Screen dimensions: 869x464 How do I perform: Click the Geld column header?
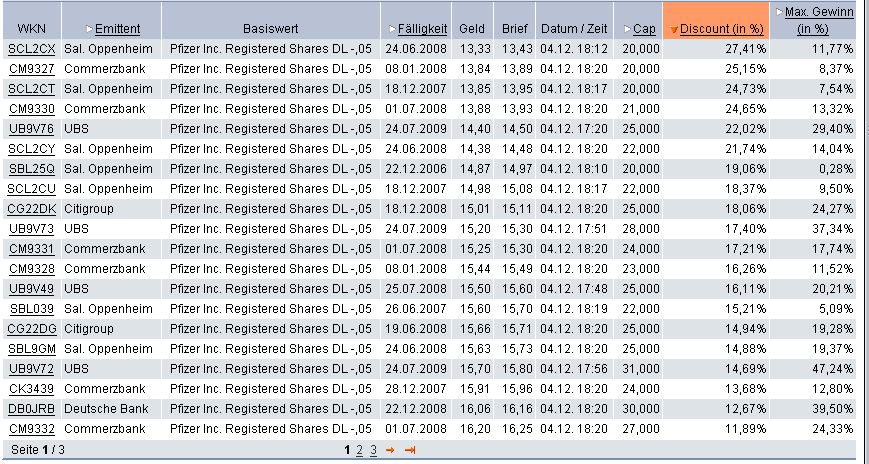coord(472,29)
